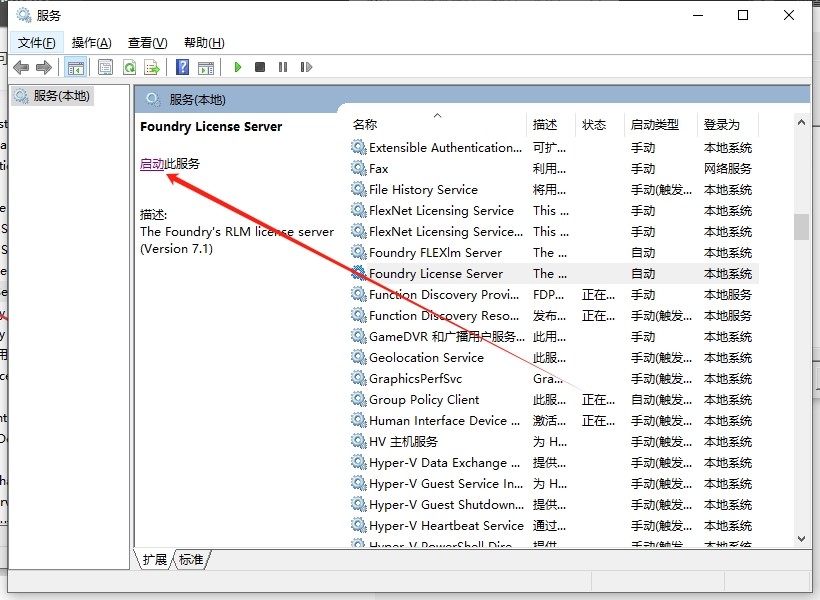Viewport: 820px width, 600px height.
Task: Restart the service with the restart icon
Action: (306, 67)
